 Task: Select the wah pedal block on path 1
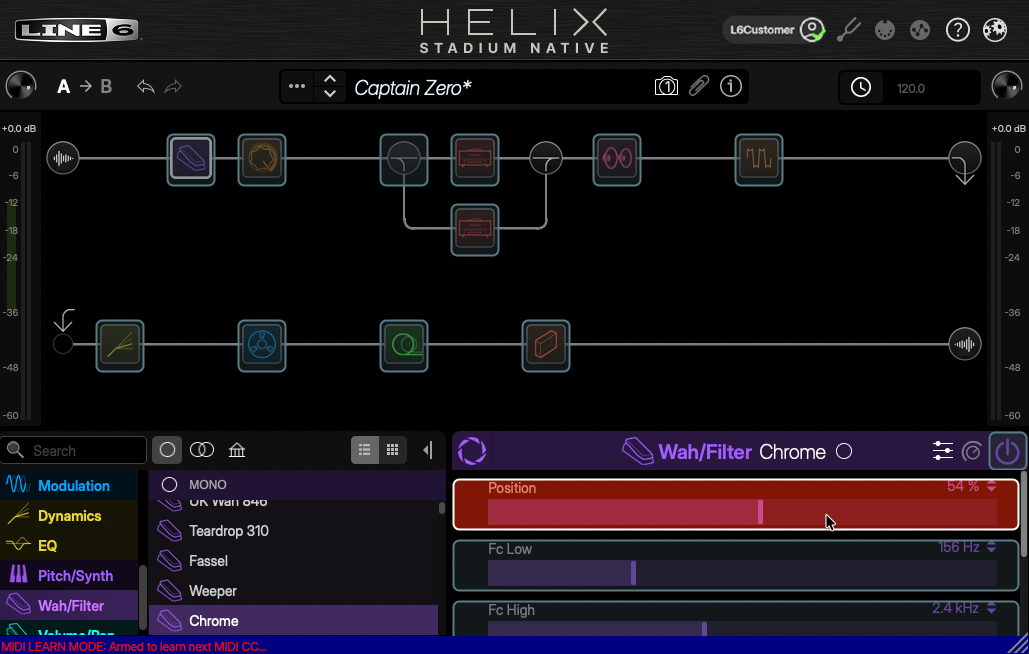[x=191, y=159]
